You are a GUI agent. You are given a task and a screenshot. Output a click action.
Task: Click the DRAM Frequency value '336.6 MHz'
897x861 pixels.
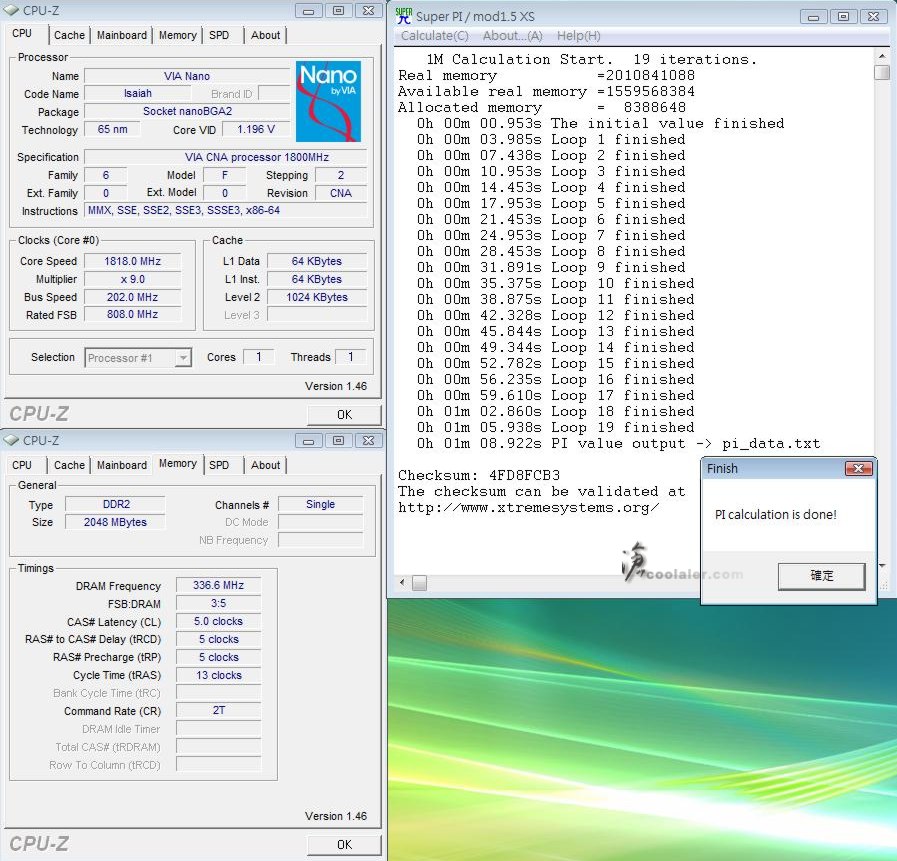tap(219, 585)
